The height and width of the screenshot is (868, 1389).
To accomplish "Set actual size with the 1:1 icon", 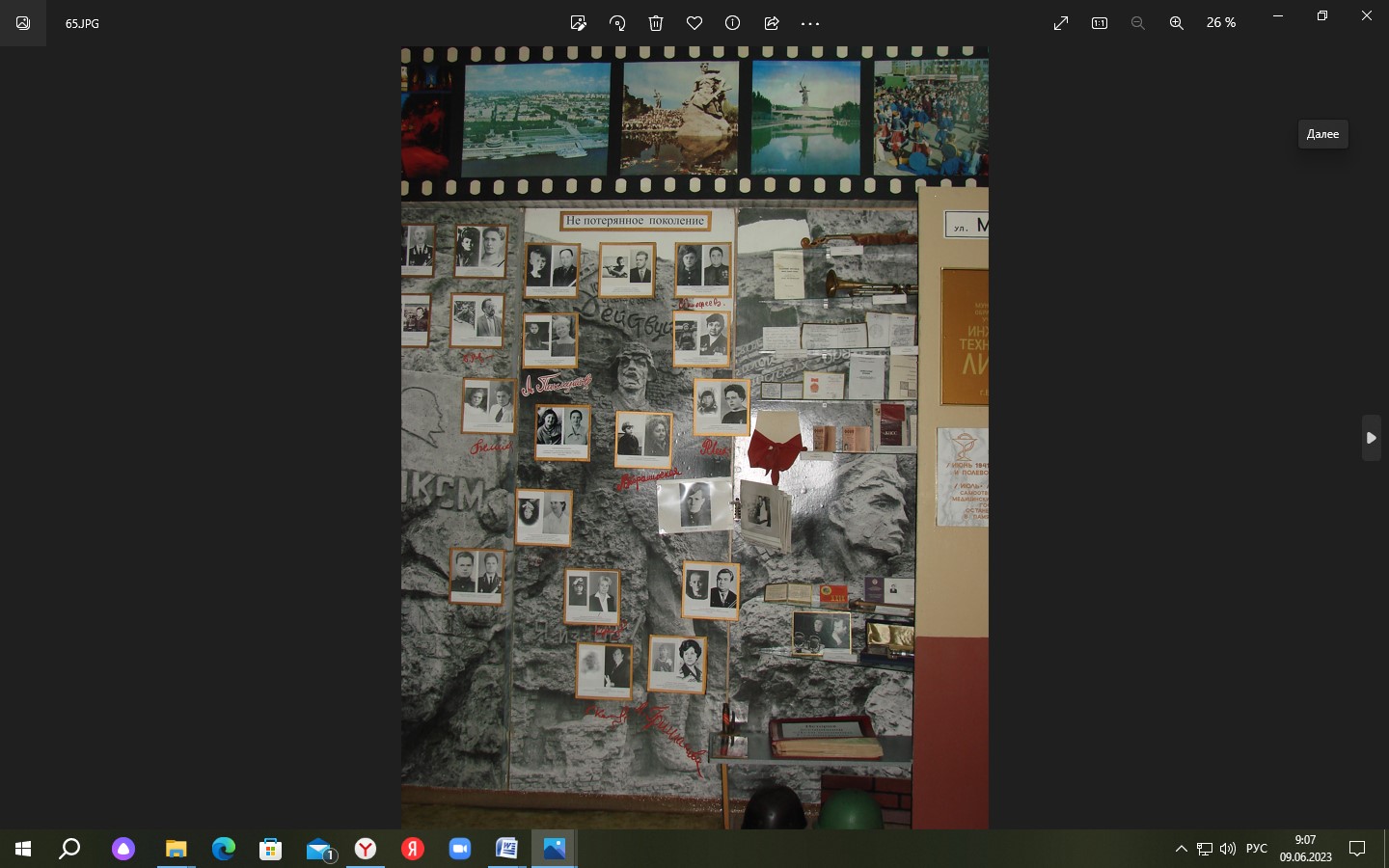I will pos(1100,23).
